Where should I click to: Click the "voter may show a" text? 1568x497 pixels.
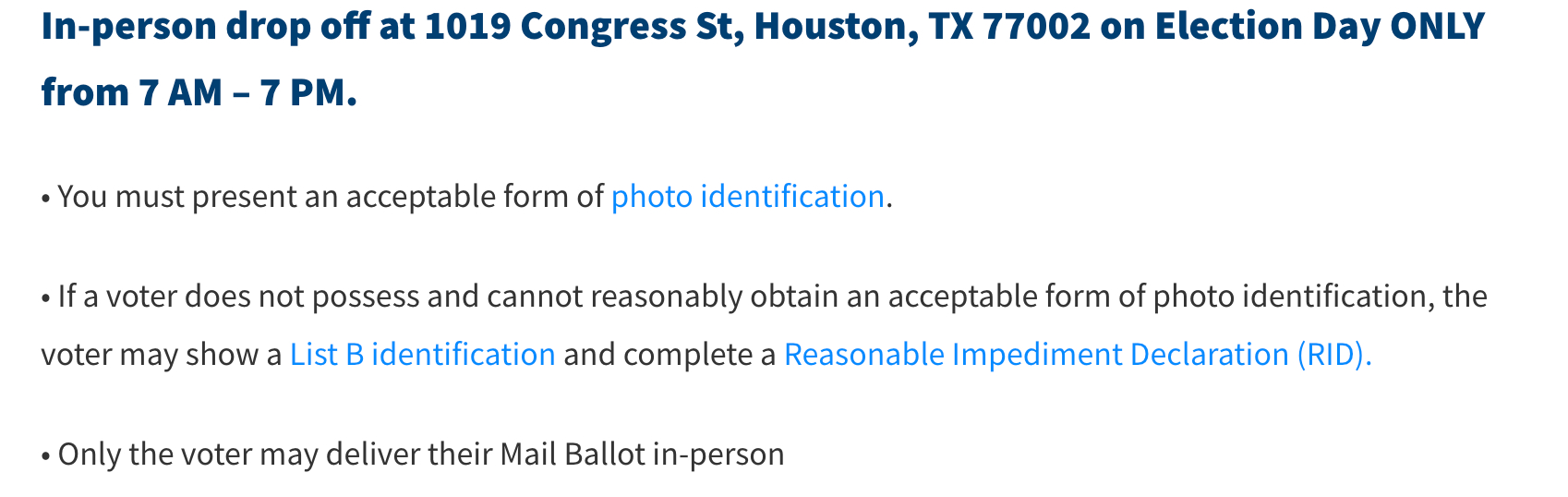coord(161,355)
